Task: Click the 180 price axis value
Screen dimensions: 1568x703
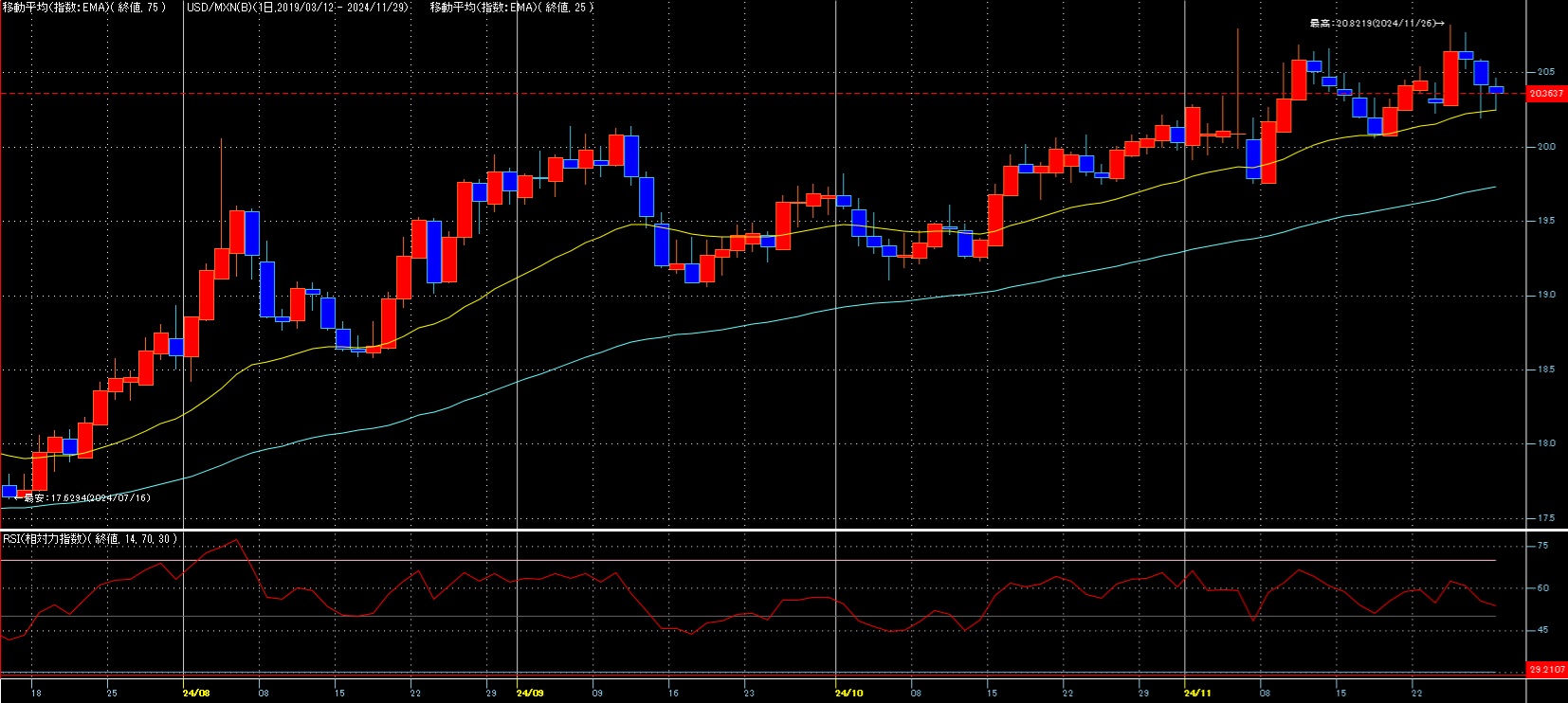Action: click(1546, 443)
